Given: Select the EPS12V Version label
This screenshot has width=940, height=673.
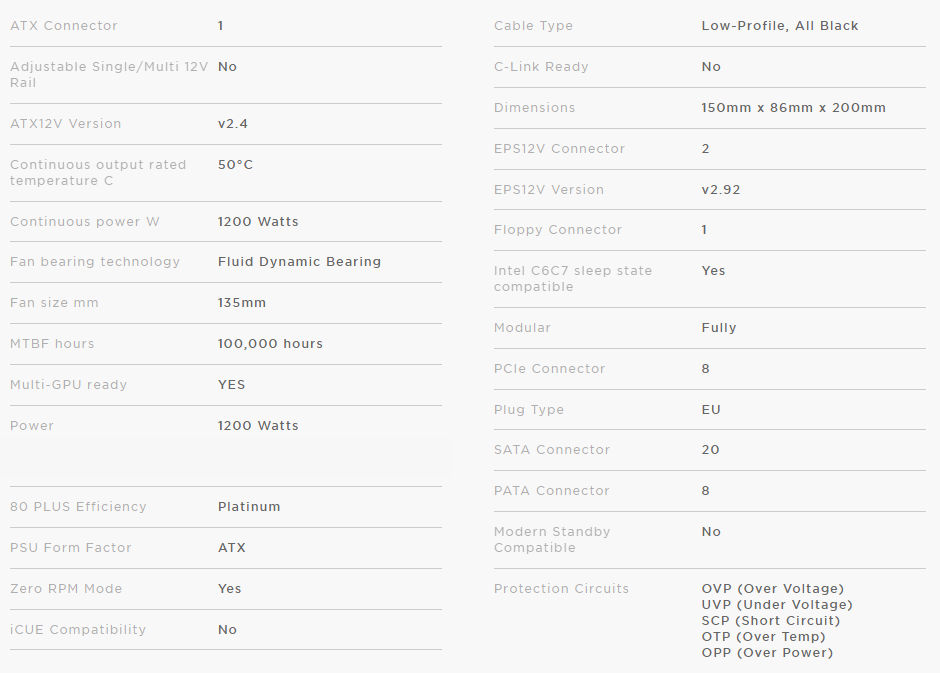Looking at the screenshot, I should tap(549, 190).
